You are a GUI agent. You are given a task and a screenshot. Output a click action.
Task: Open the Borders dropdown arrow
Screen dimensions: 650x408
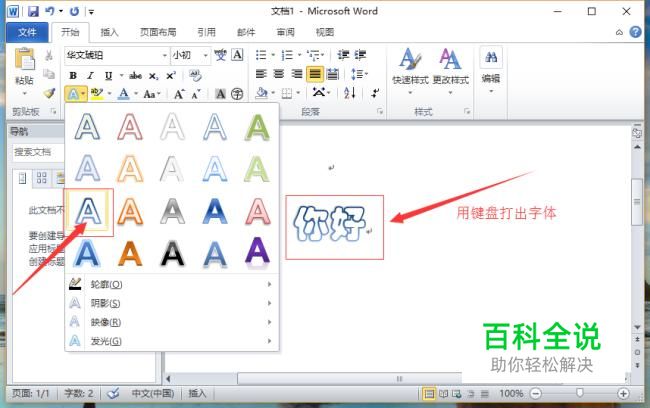(x=298, y=93)
